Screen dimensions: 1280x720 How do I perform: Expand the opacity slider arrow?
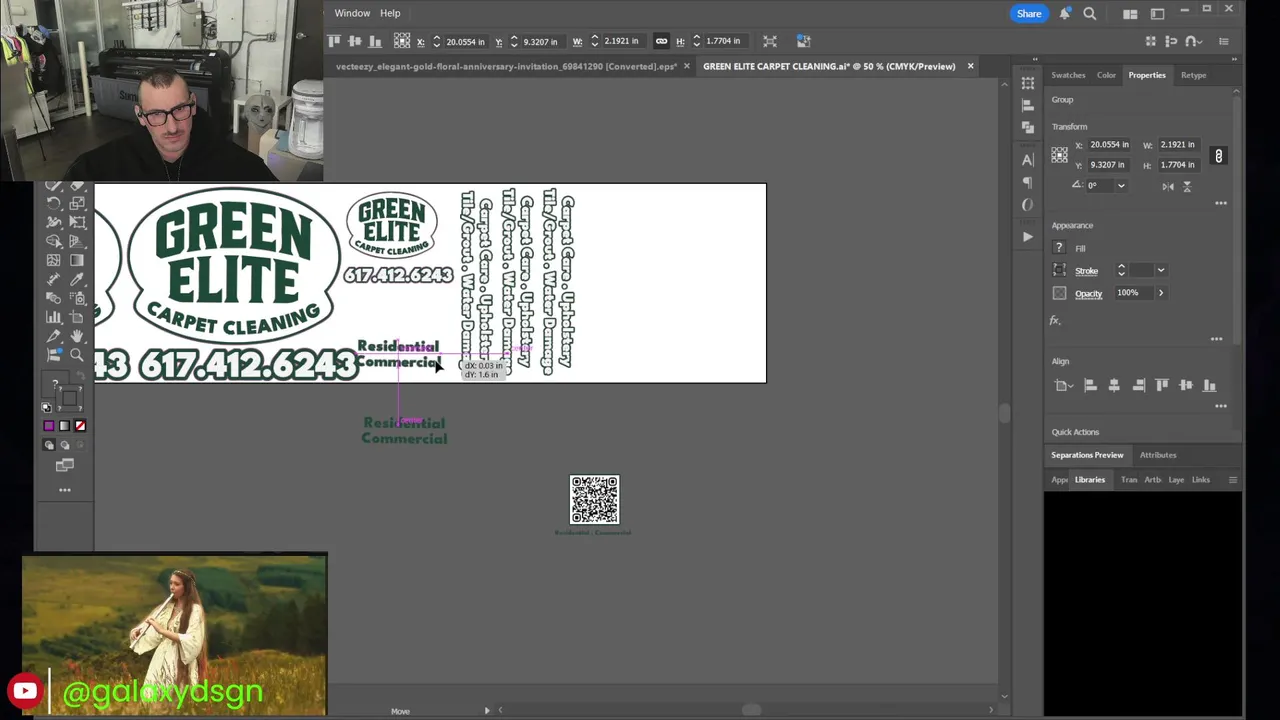(1161, 293)
